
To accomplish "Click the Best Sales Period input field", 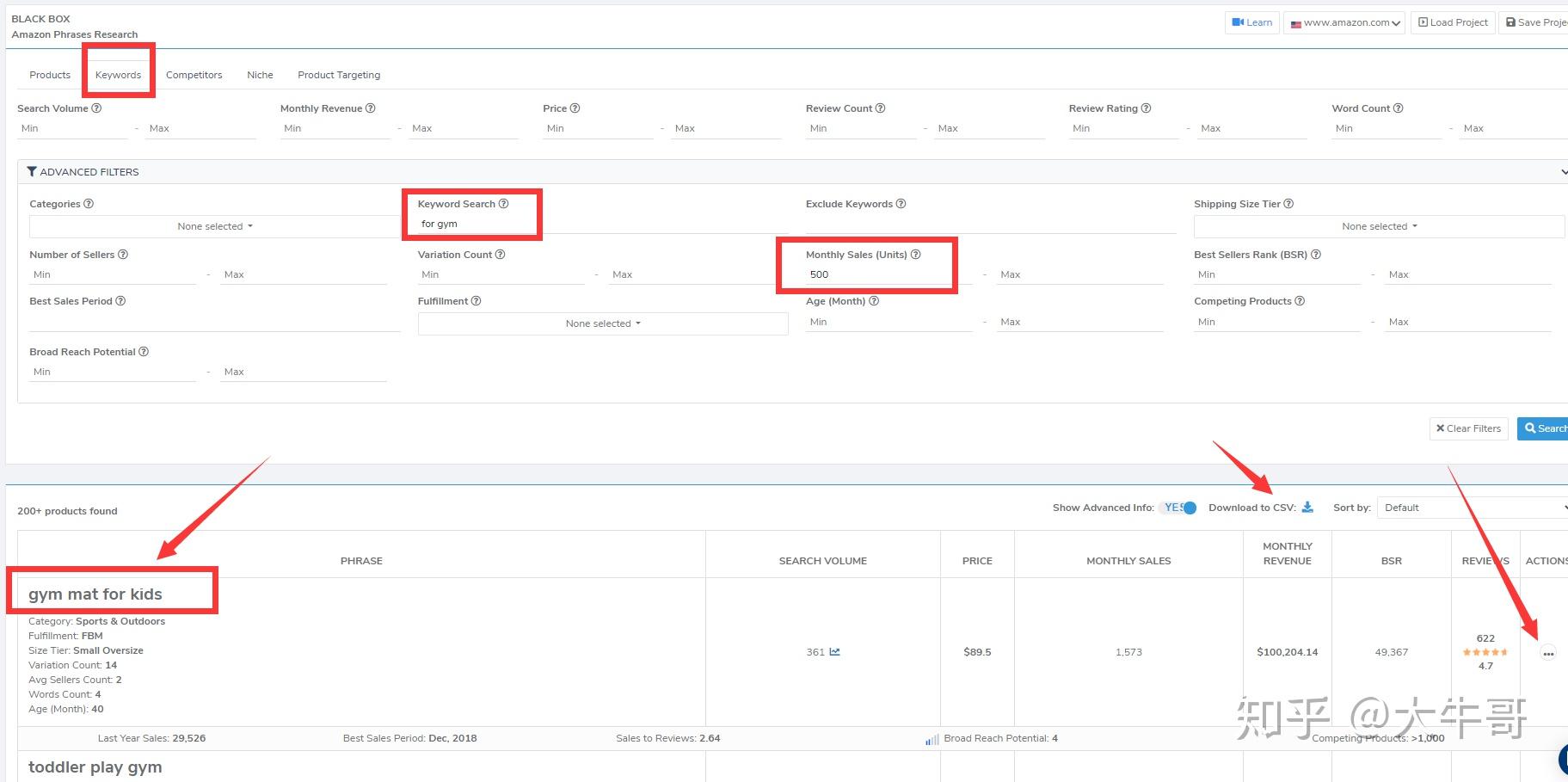I will 215,322.
